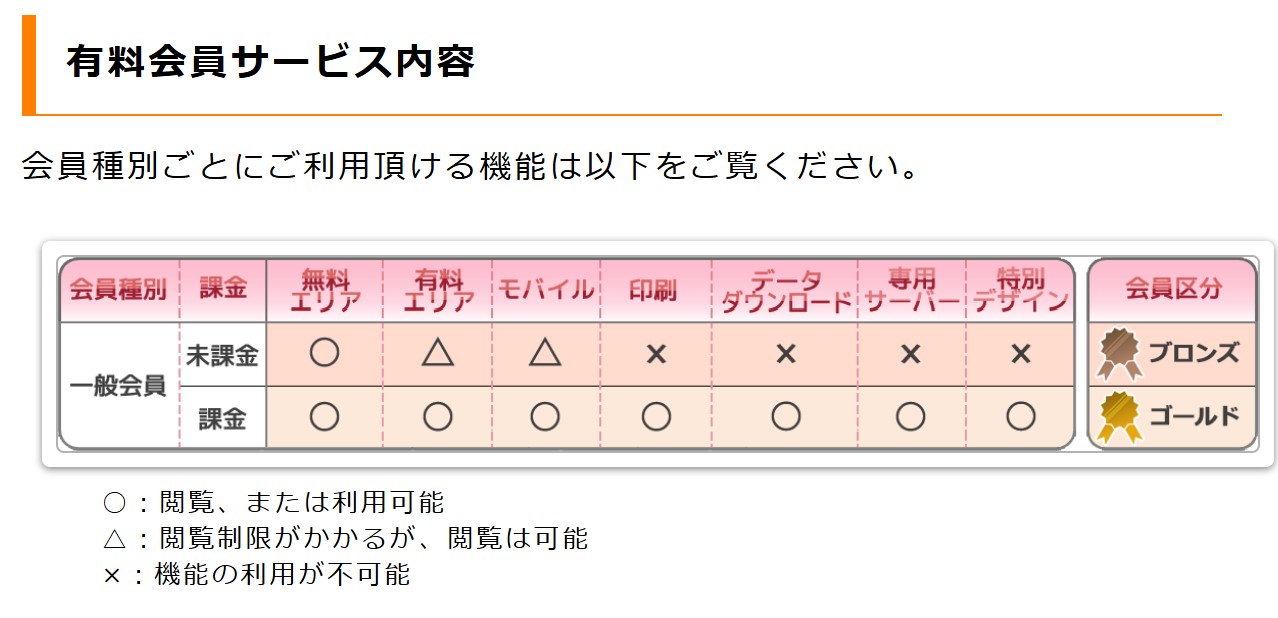Click the legend line explaining △ symbol
The height and width of the screenshot is (618, 1278).
click(x=346, y=538)
